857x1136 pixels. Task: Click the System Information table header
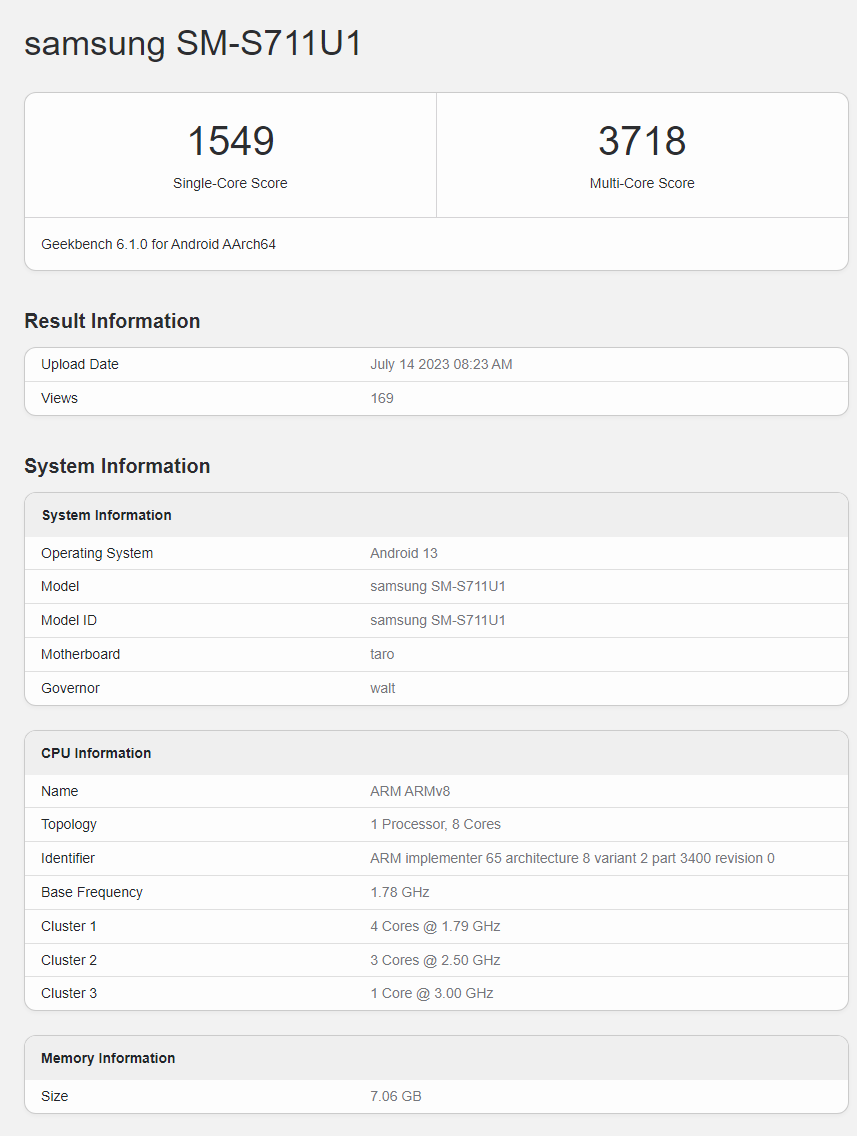point(106,515)
